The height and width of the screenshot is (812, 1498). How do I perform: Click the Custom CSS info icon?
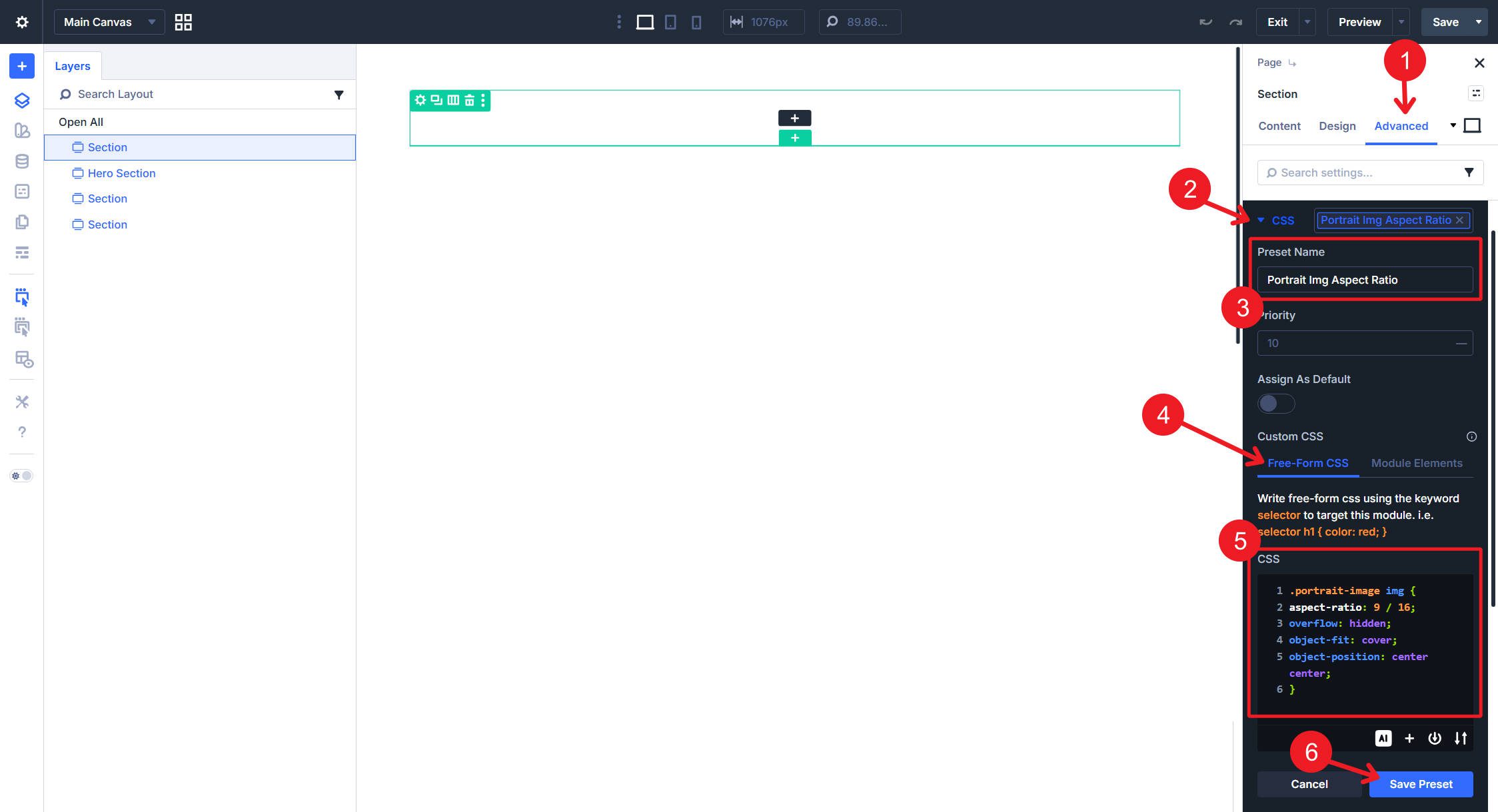tap(1471, 436)
